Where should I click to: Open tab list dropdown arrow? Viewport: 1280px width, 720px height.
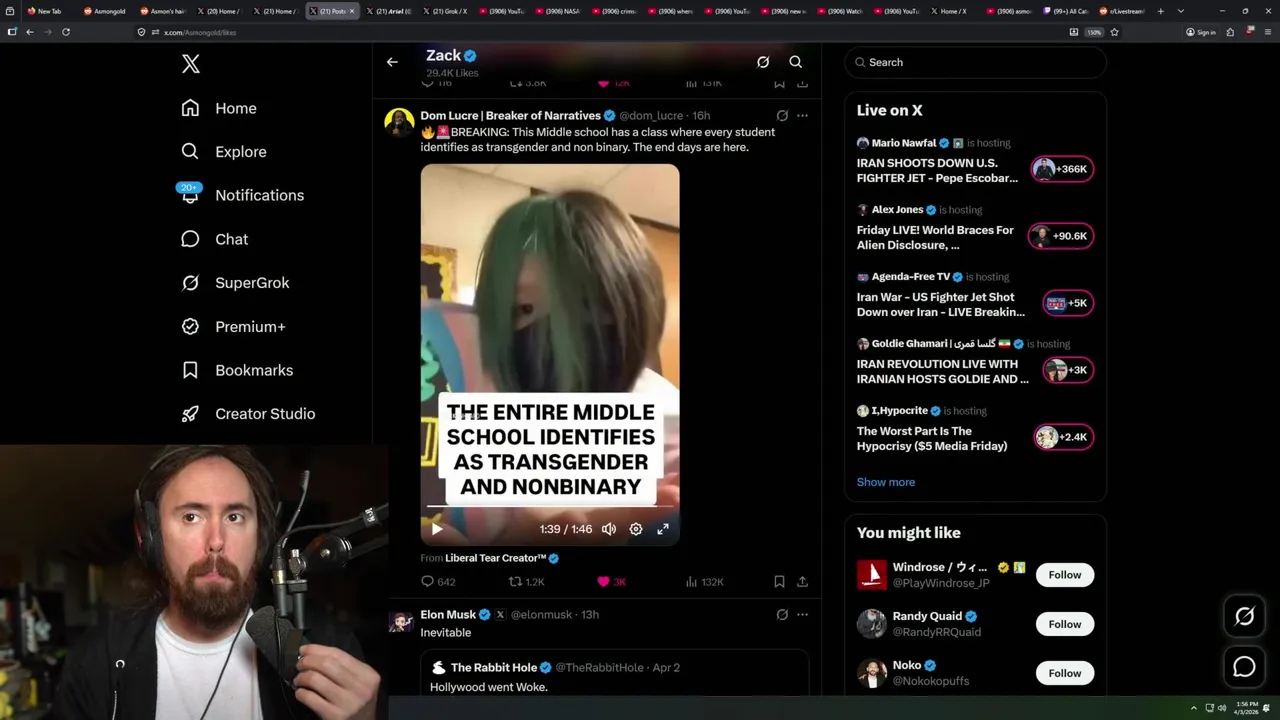[1181, 11]
